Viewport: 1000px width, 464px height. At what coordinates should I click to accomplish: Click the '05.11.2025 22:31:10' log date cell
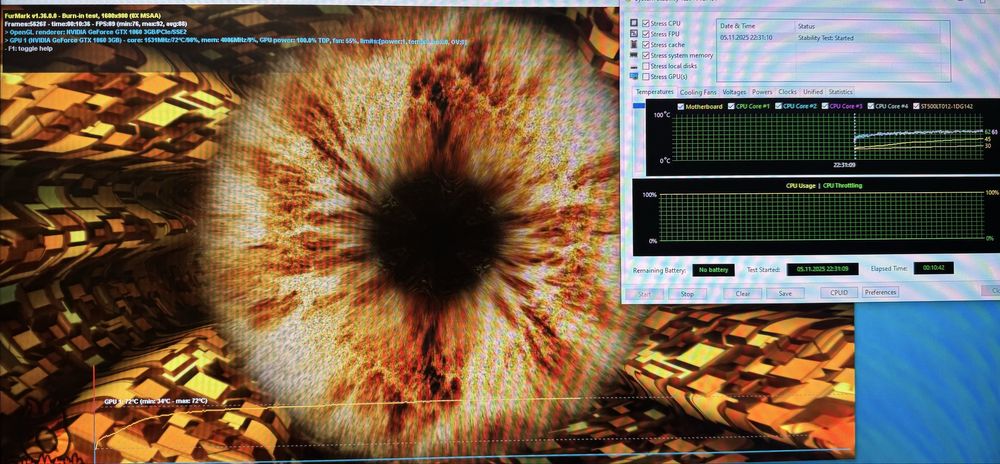pyautogui.click(x=746, y=38)
